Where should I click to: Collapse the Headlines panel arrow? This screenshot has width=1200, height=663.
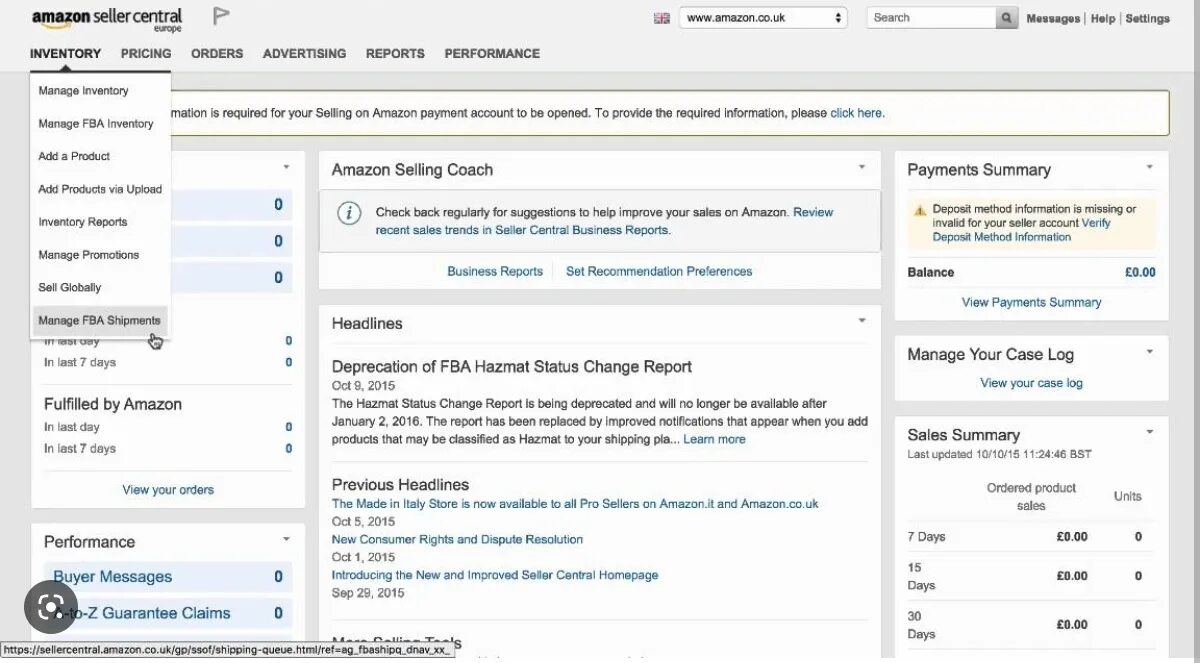(862, 321)
